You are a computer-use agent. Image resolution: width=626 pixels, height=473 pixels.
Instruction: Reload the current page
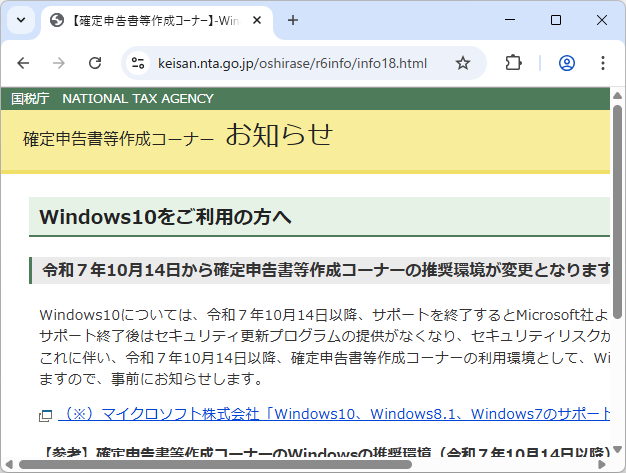click(95, 63)
